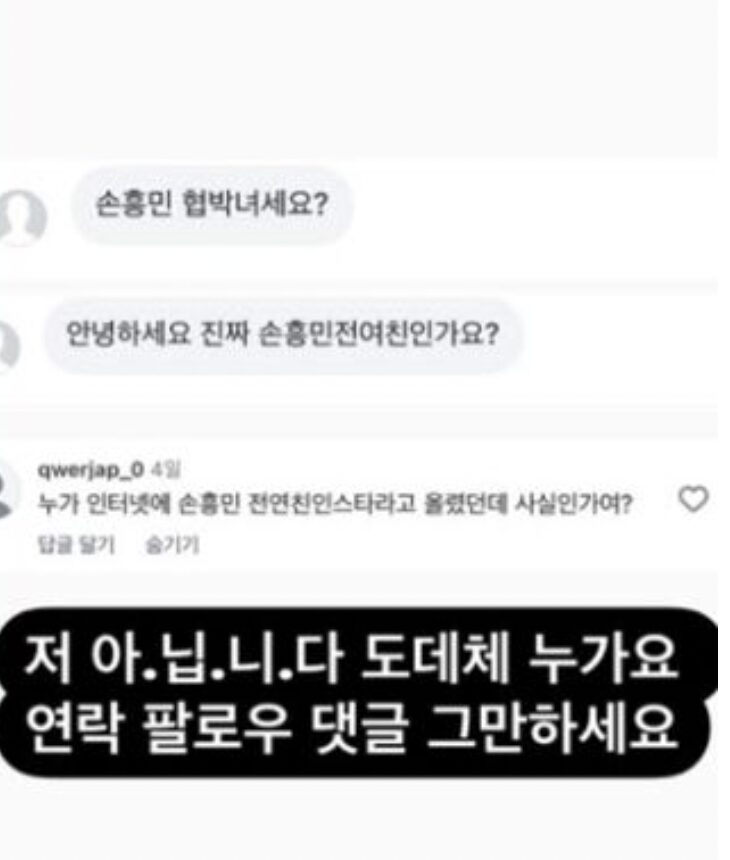Viewport: 730px width, 860px height.
Task: Open avatar beside "안녕하세요 진짜" message
Action: [9, 346]
